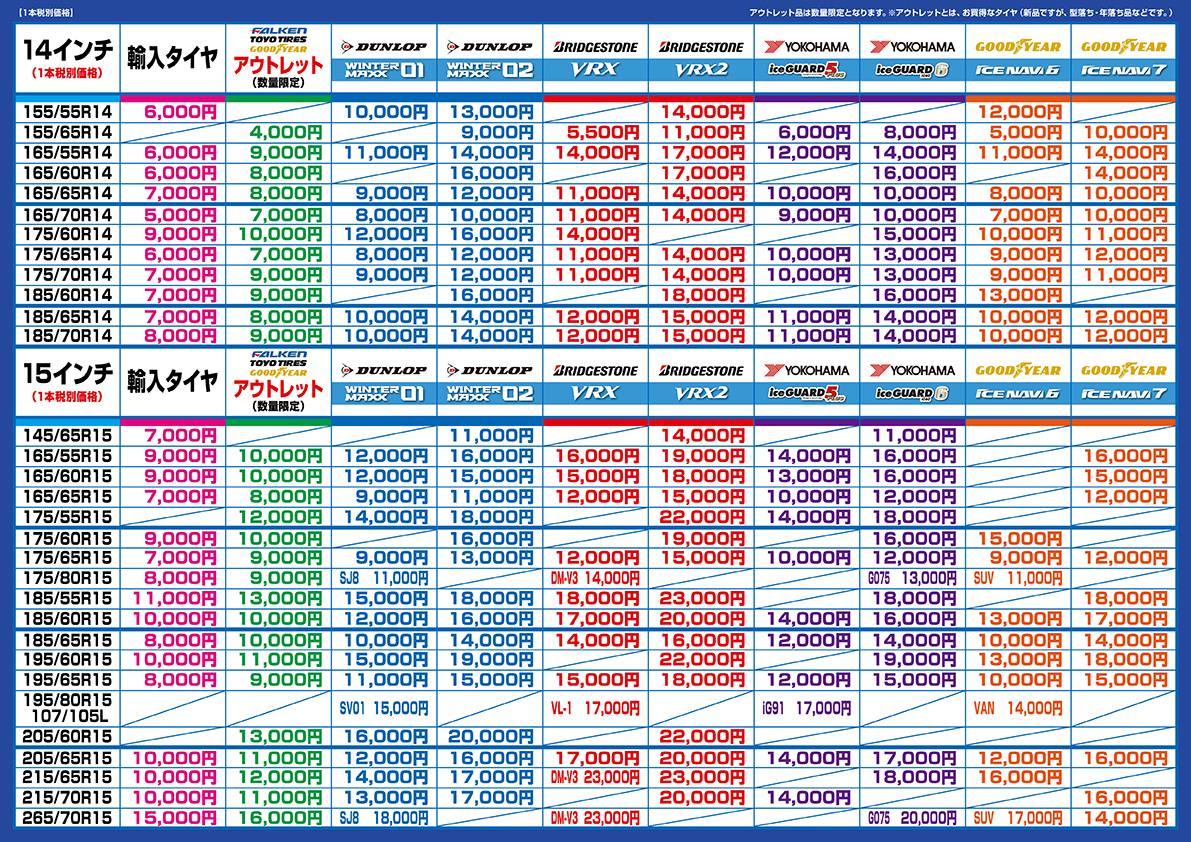The width and height of the screenshot is (1191, 842).
Task: Click the 15インチ section heading
Action: pyautogui.click(x=68, y=374)
